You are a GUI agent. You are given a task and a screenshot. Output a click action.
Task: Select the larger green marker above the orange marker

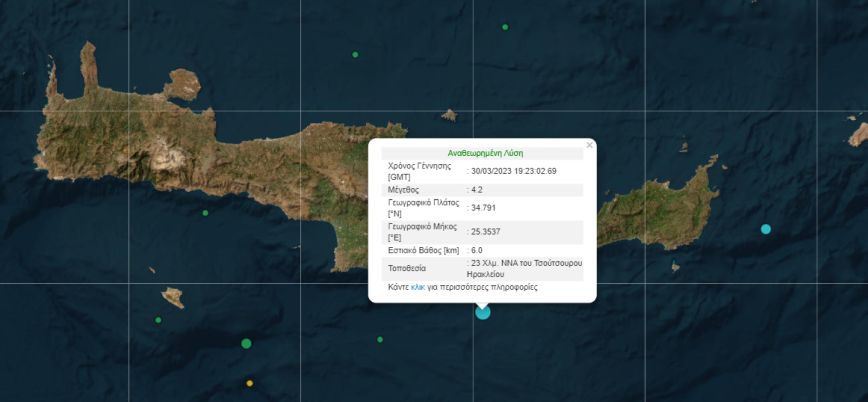coord(246,344)
